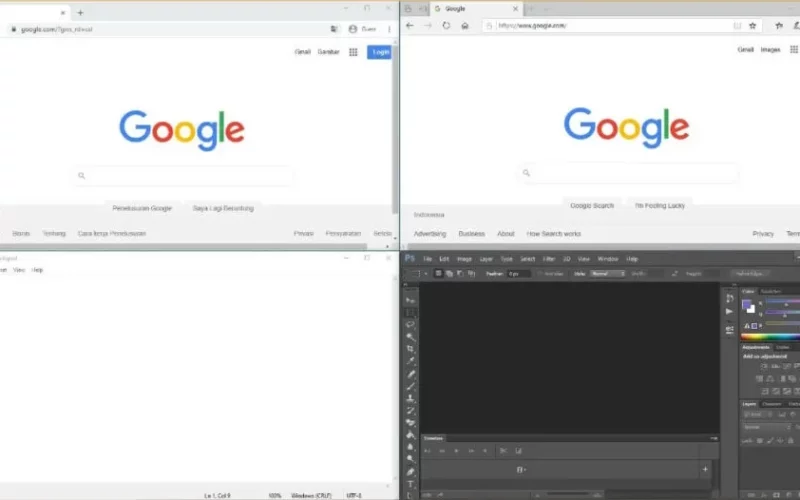
Task: Select the Pen tool in Photoshop
Action: point(410,471)
